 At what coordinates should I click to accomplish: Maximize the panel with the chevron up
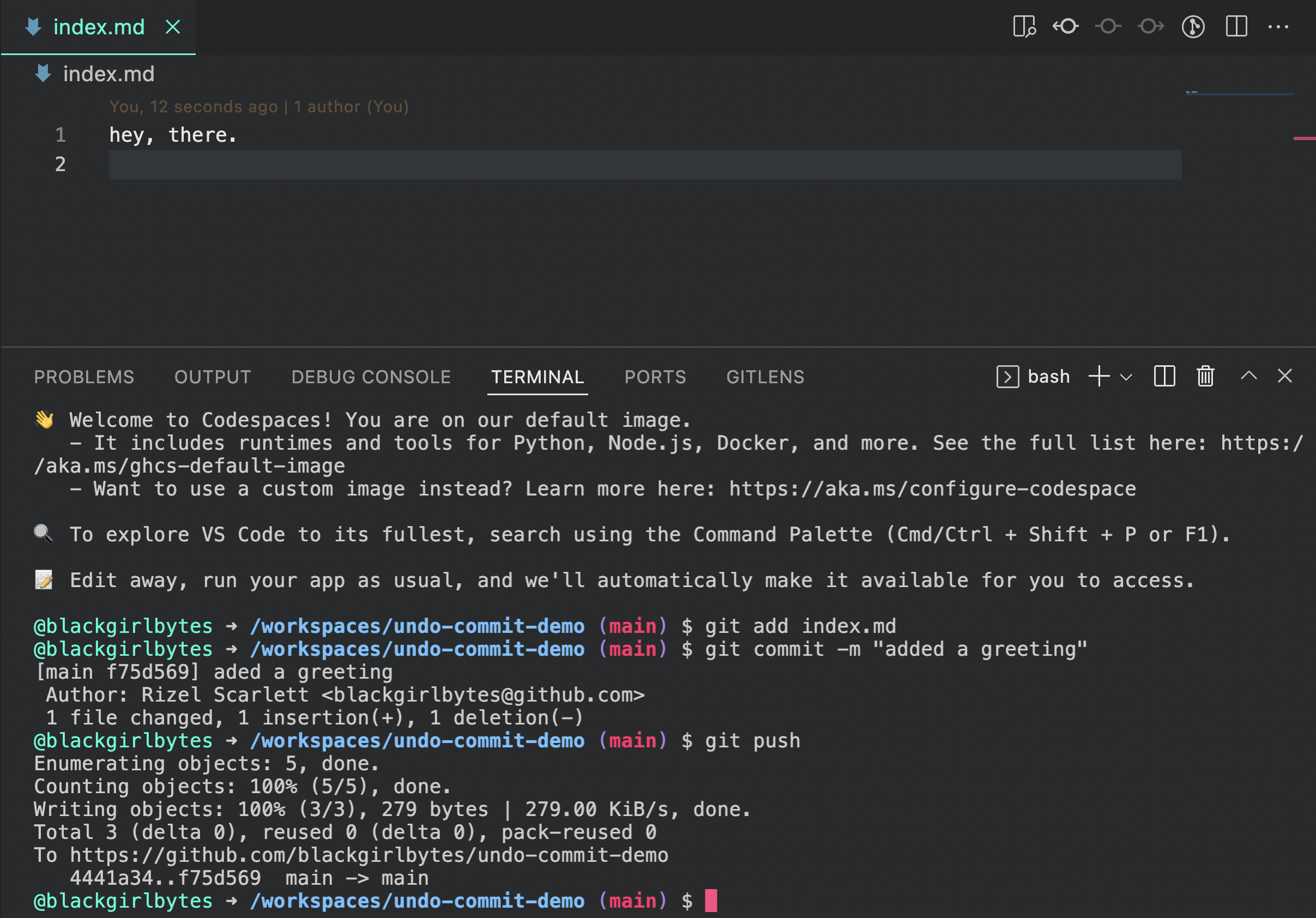[x=1248, y=377]
